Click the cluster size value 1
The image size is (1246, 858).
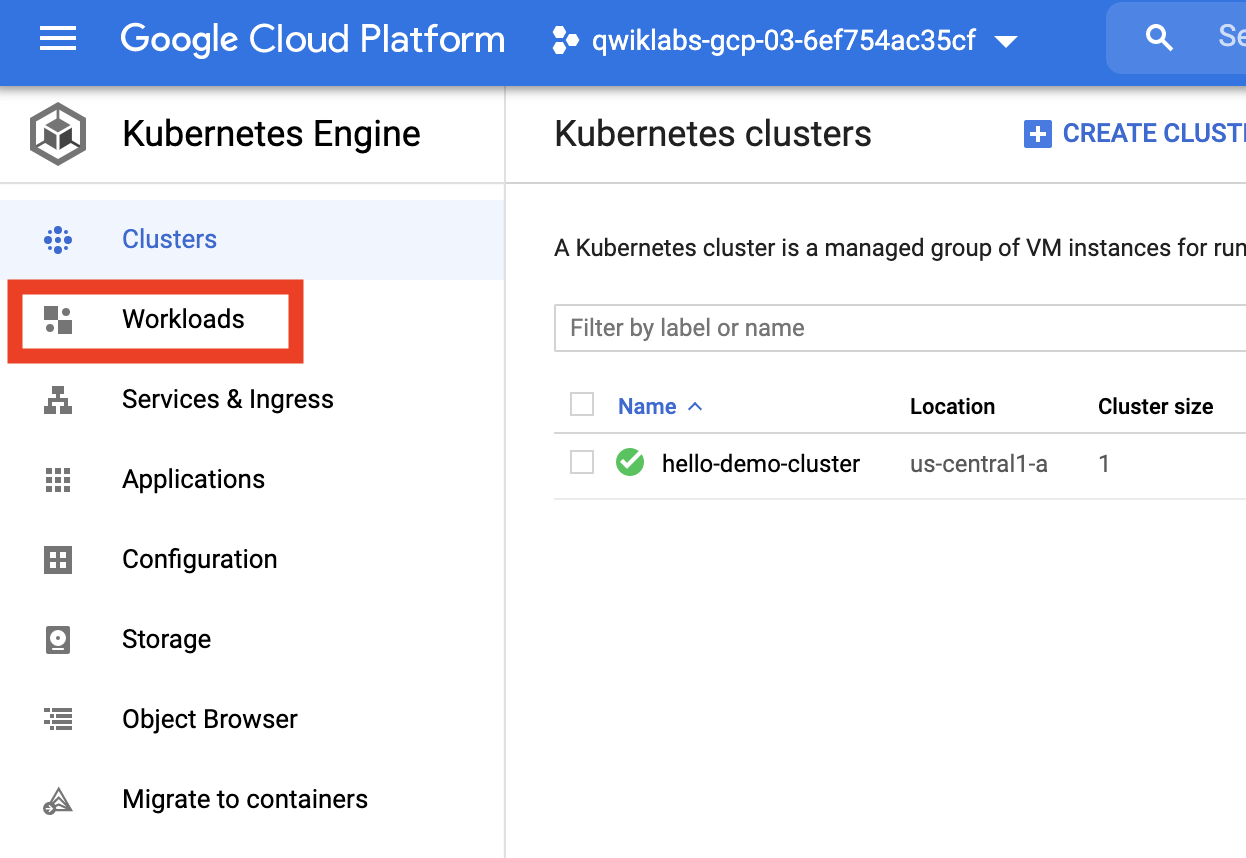pos(1104,464)
